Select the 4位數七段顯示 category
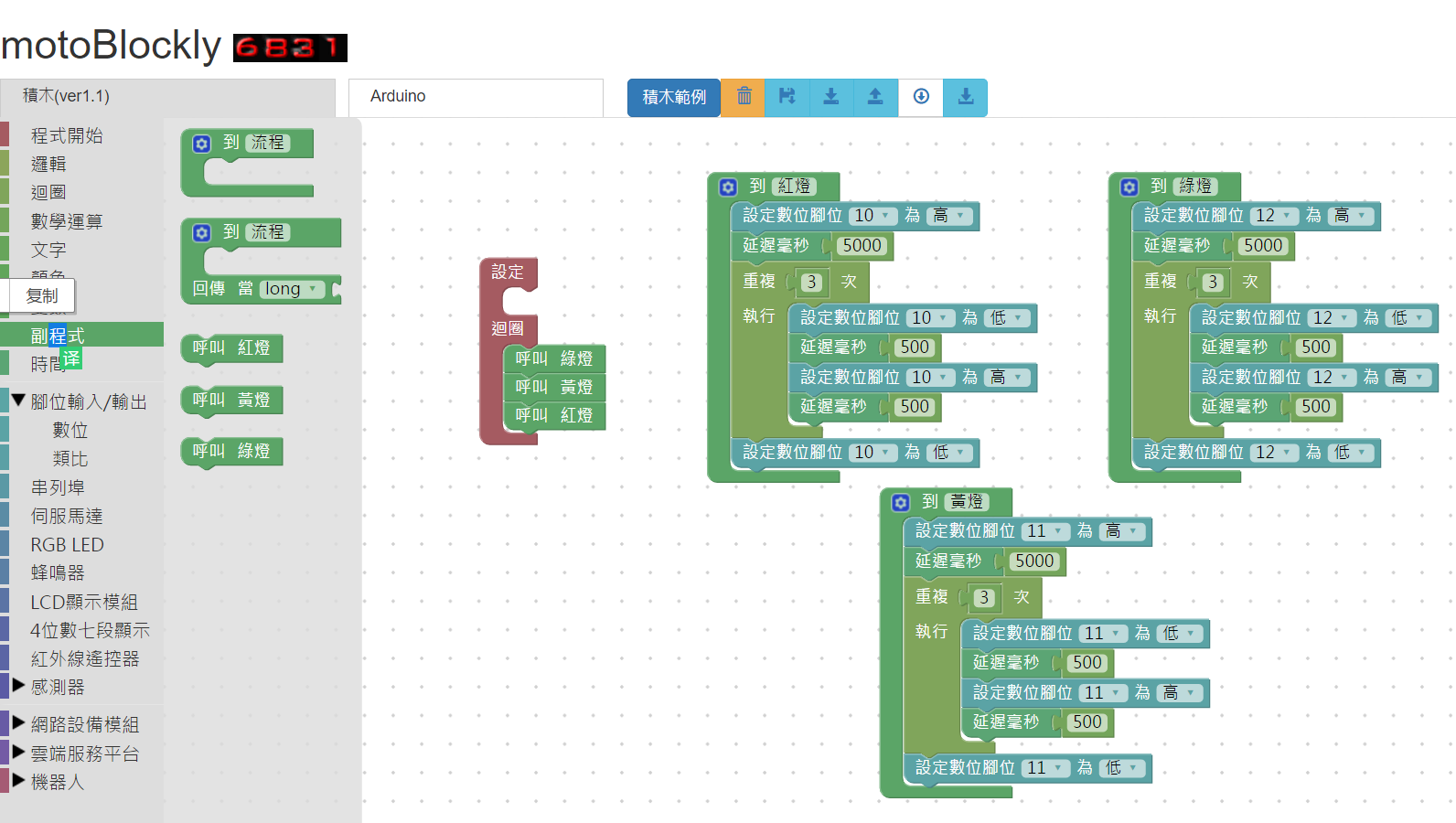The width and height of the screenshot is (1456, 823). point(90,630)
